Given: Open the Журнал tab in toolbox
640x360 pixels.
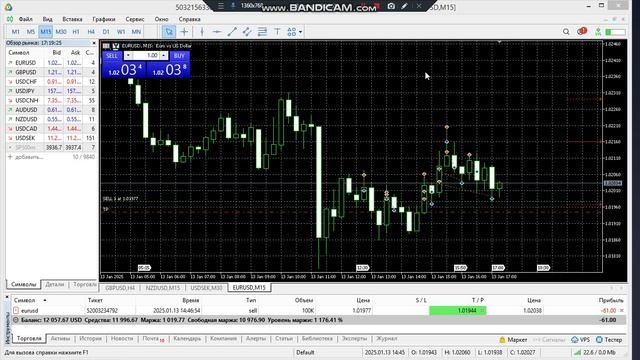Looking at the screenshot, I should (x=386, y=339).
